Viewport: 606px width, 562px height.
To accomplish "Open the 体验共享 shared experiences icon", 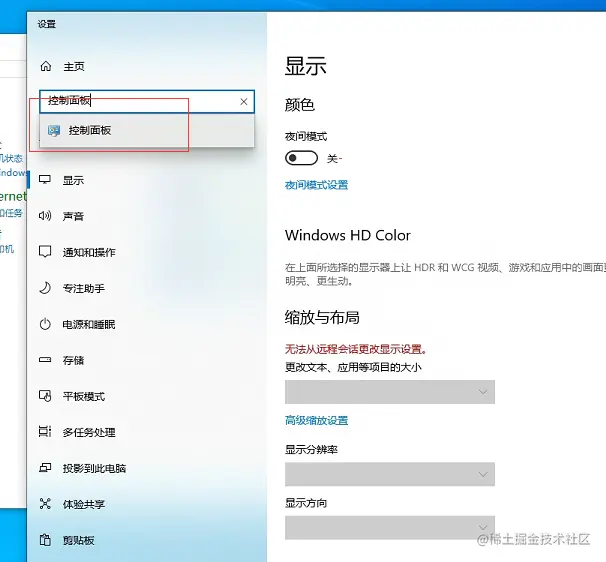I will point(45,504).
